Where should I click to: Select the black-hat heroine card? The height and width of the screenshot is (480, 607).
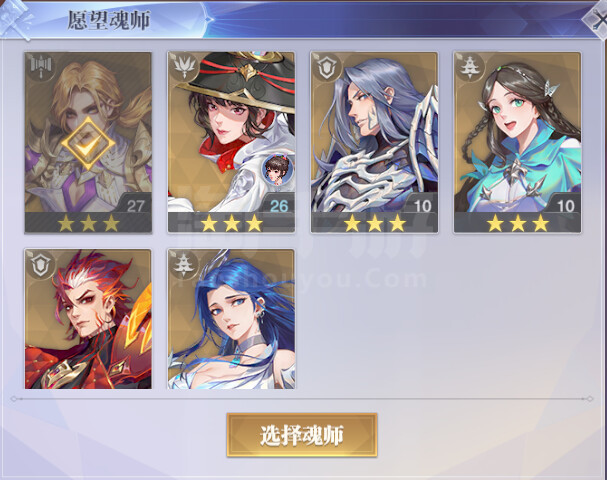[x=231, y=142]
